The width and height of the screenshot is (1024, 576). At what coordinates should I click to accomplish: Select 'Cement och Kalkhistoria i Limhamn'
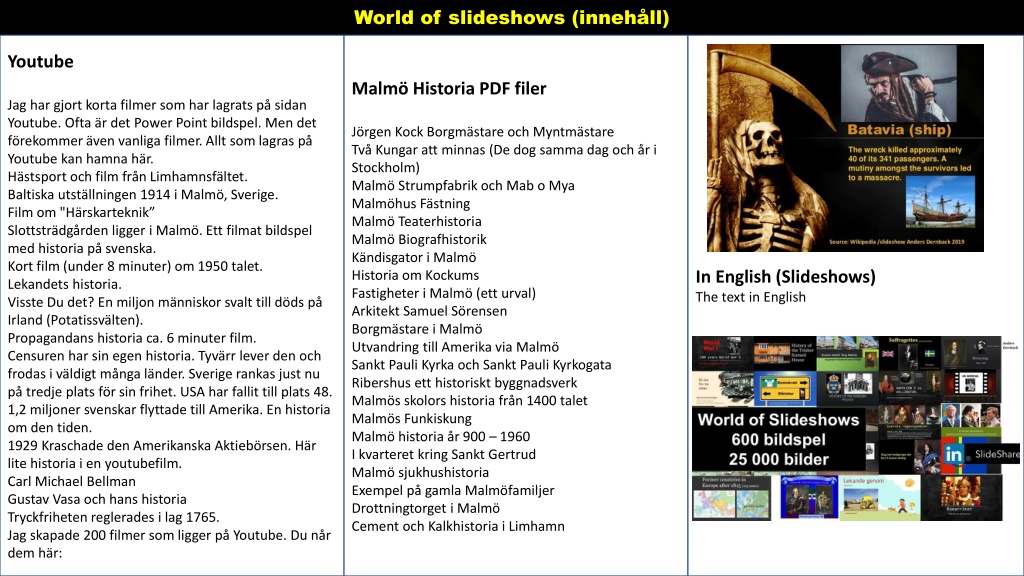458,526
